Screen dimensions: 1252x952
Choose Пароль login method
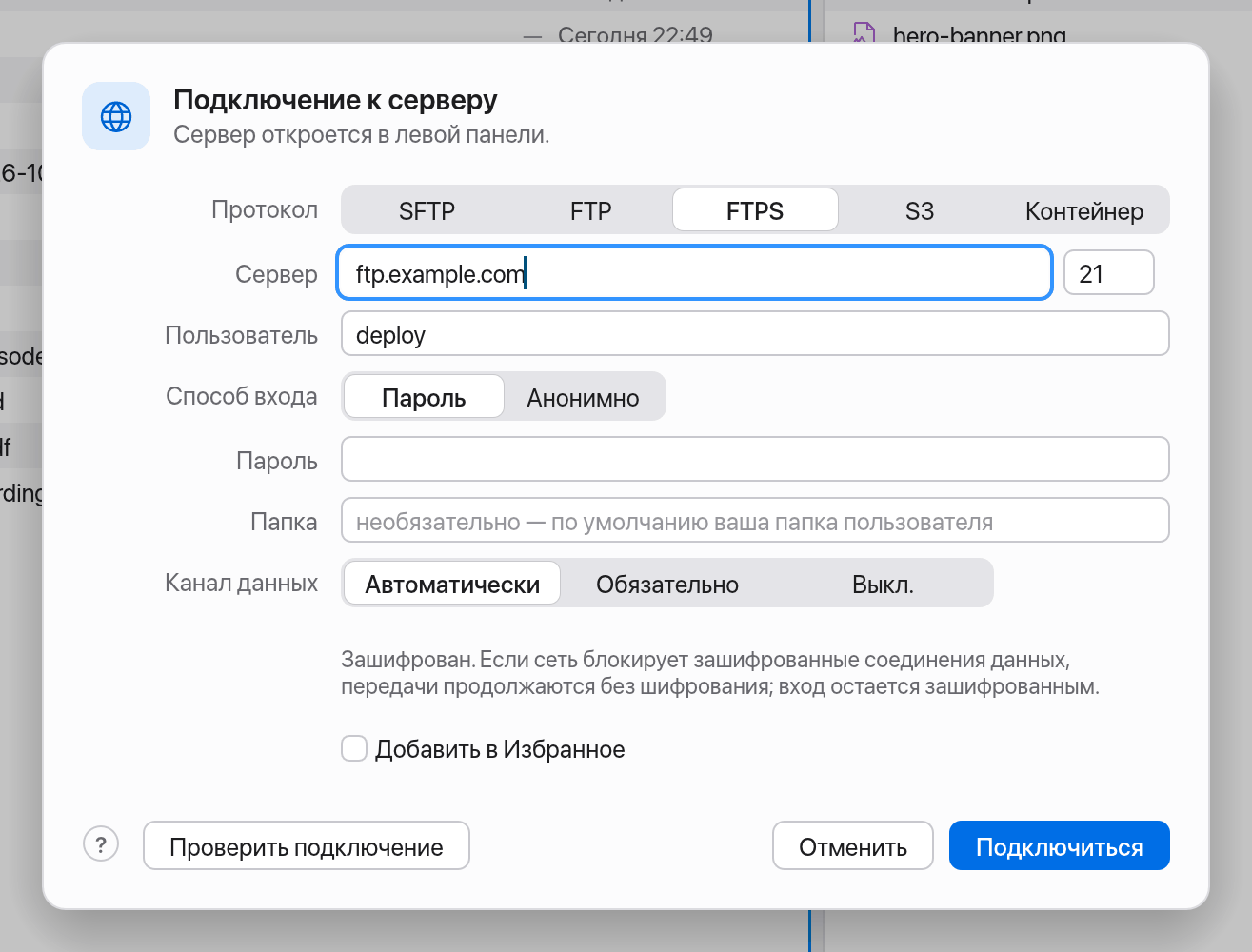(x=424, y=397)
